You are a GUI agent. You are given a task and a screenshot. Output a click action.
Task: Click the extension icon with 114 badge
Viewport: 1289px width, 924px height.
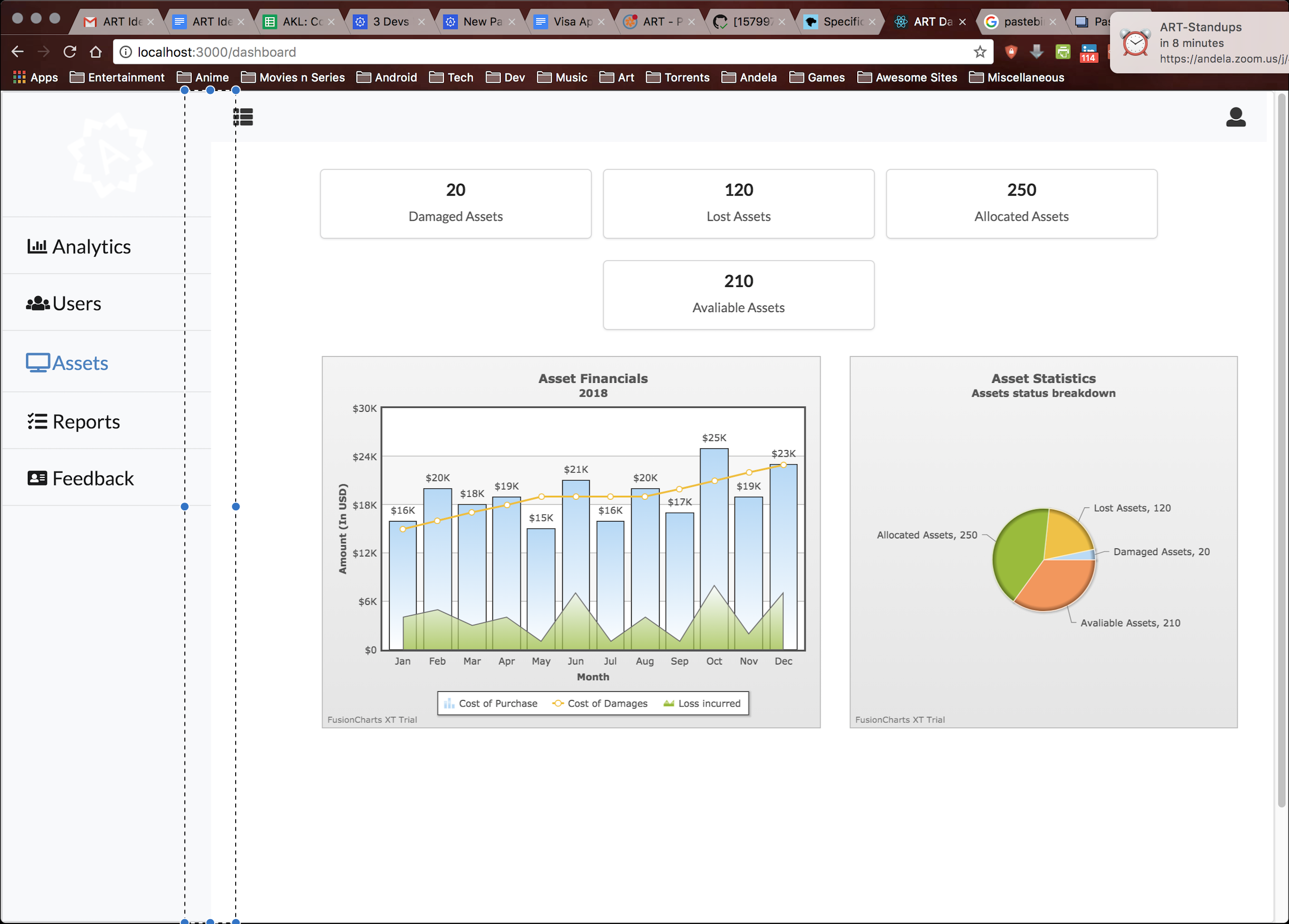click(x=1089, y=53)
